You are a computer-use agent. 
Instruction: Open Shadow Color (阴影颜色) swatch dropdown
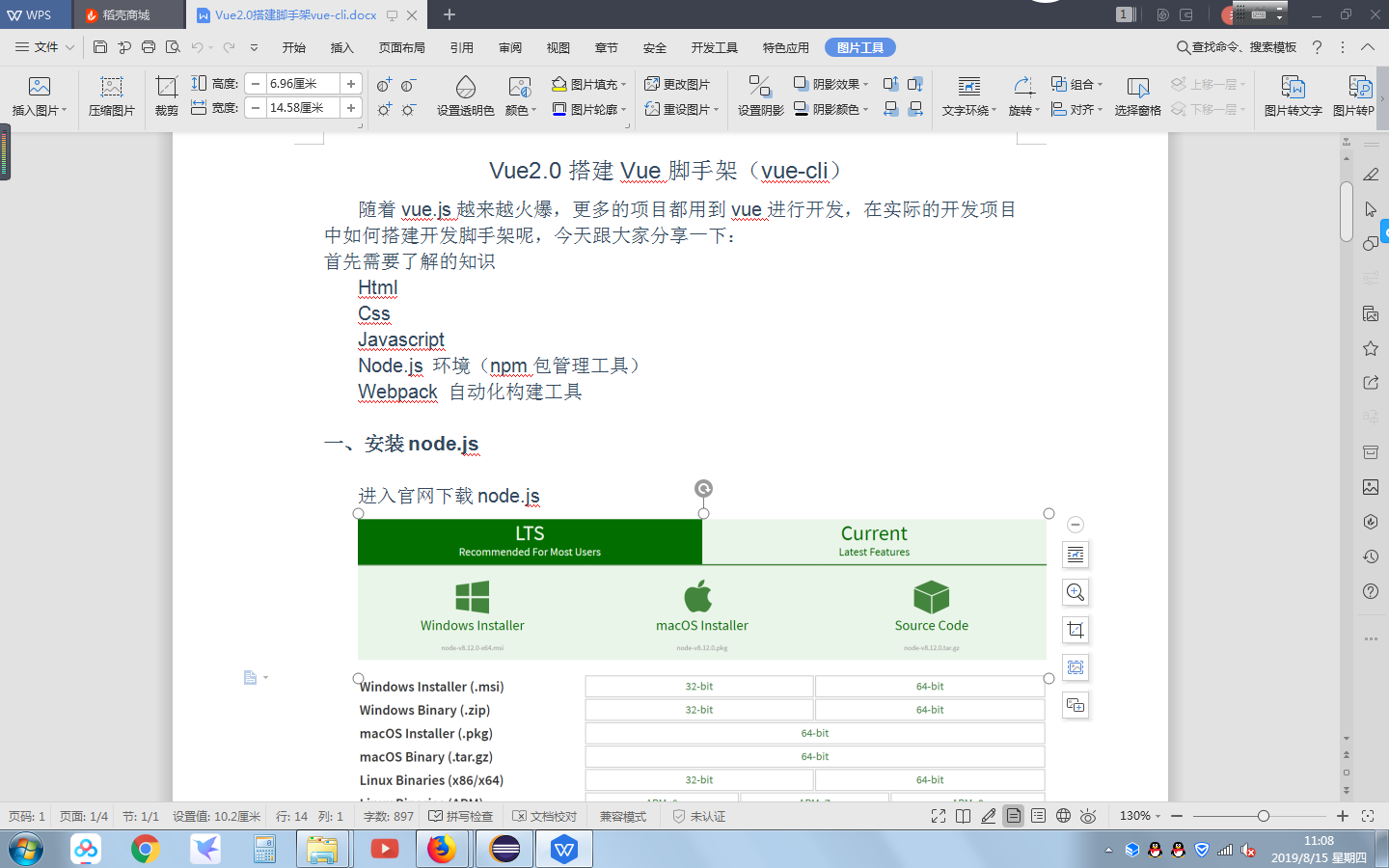pos(831,109)
